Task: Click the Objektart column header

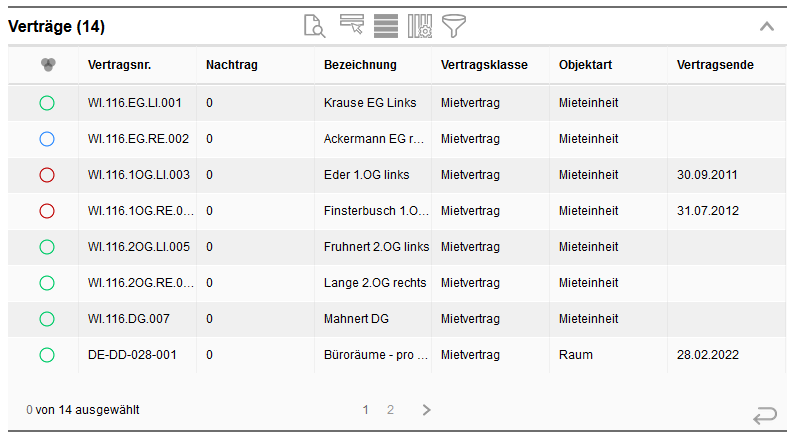Action: click(585, 65)
